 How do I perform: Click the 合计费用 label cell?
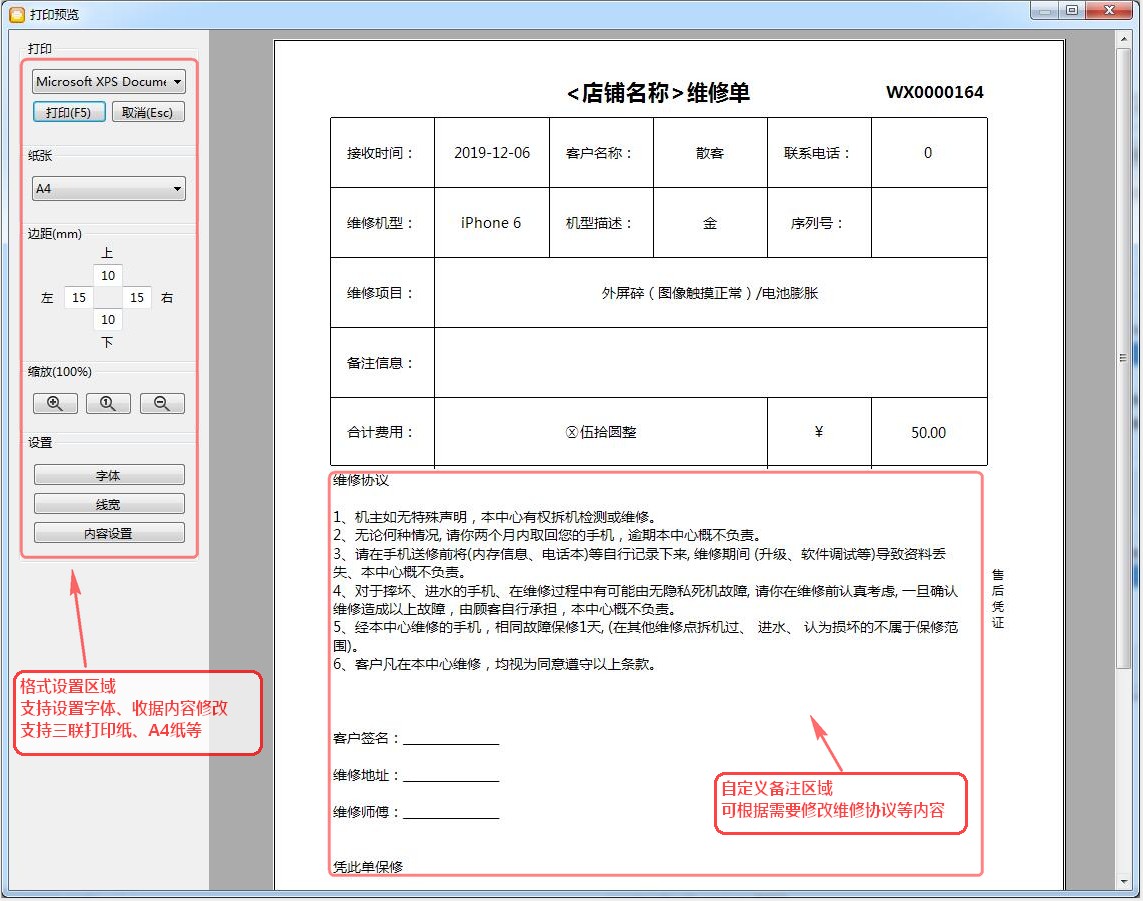382,432
